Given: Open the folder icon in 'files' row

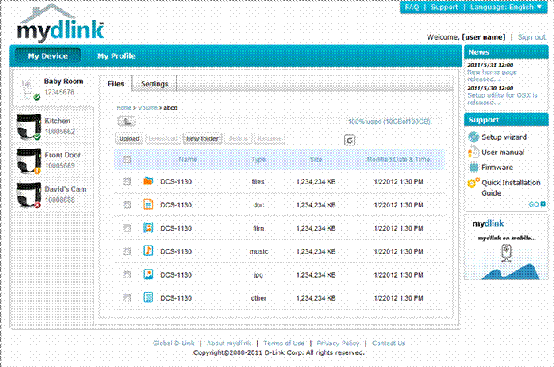Looking at the screenshot, I should point(148,181).
